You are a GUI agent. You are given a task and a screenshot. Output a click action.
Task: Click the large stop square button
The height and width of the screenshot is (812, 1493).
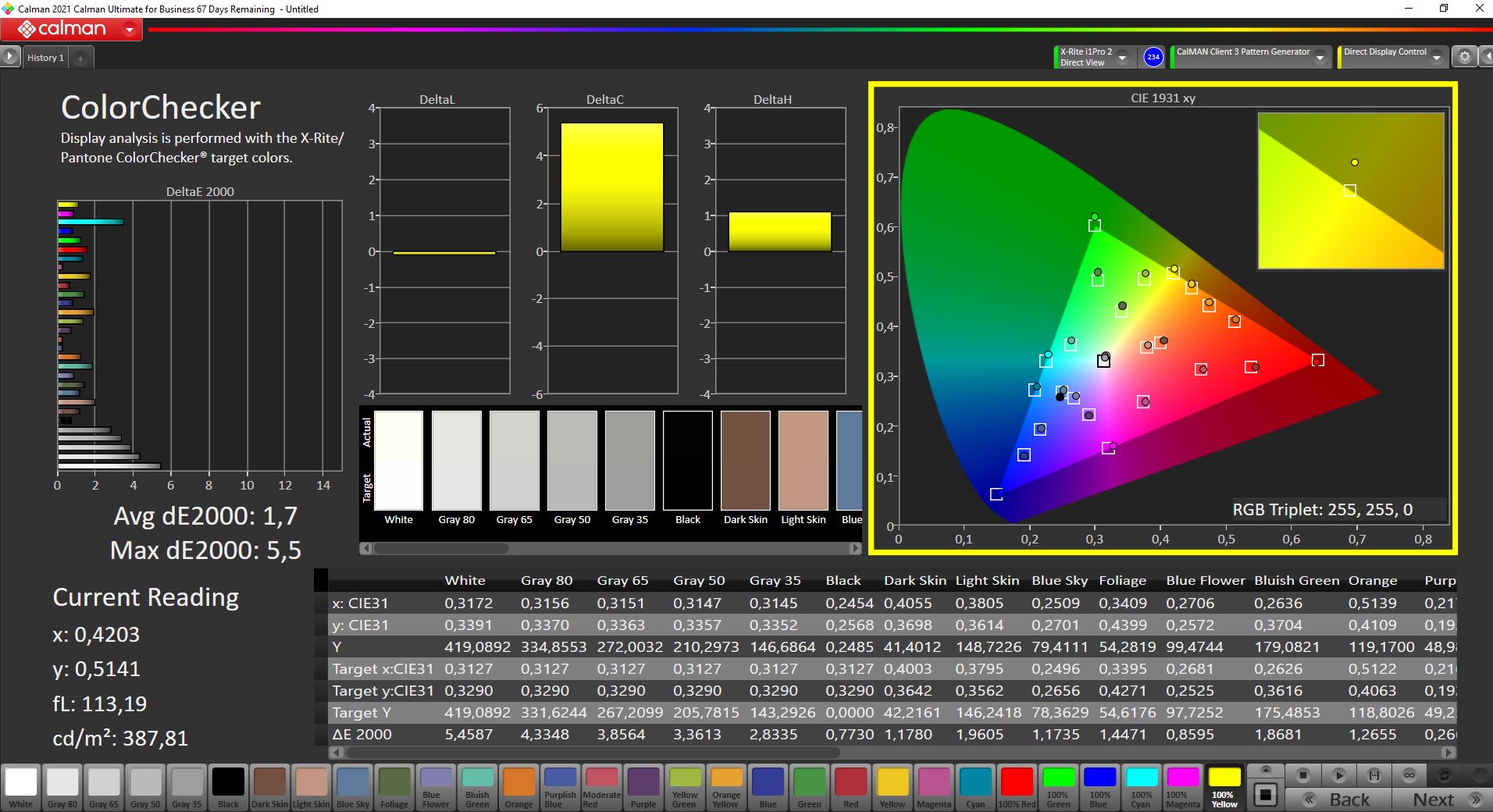pos(1266,795)
